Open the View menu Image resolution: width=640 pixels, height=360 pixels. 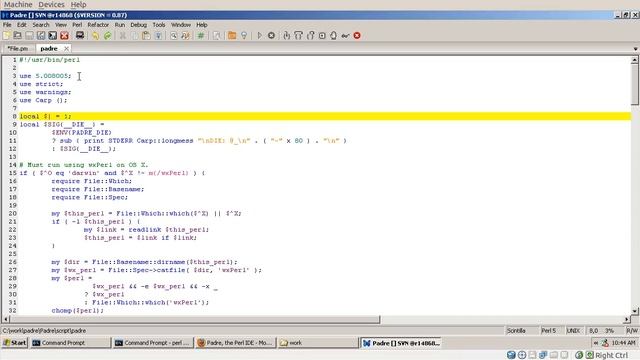pos(61,24)
